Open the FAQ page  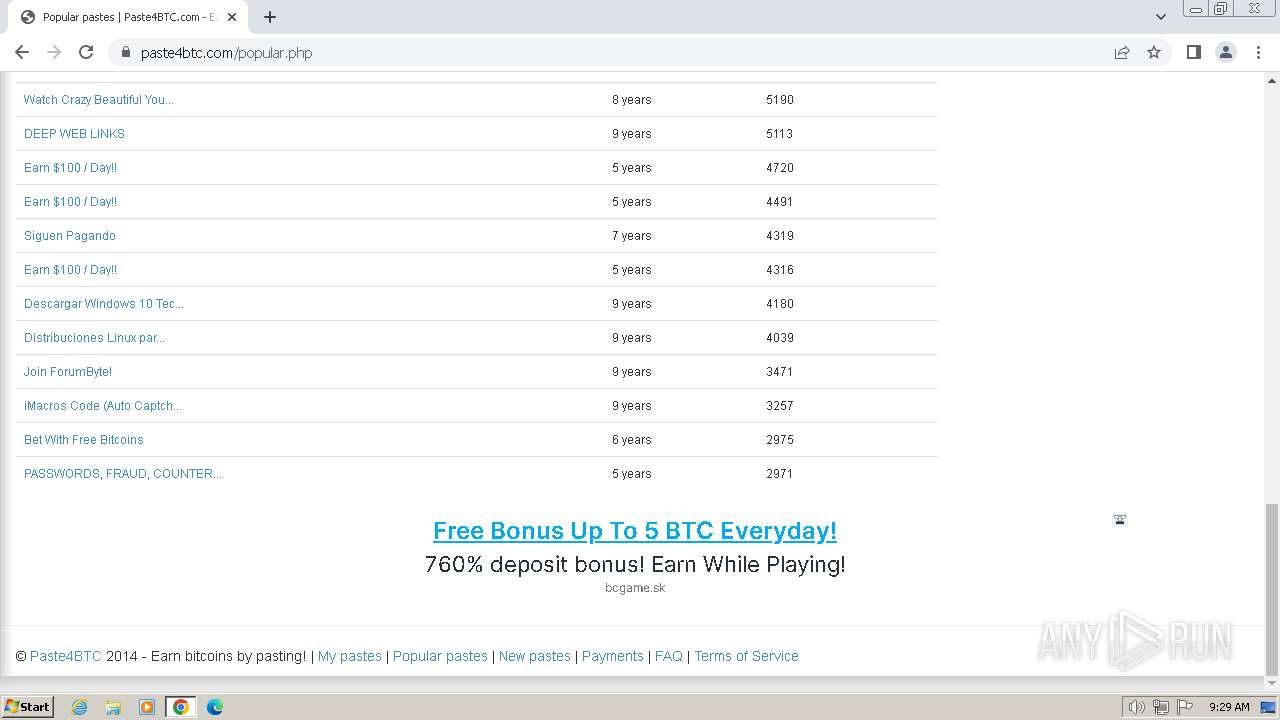click(669, 656)
